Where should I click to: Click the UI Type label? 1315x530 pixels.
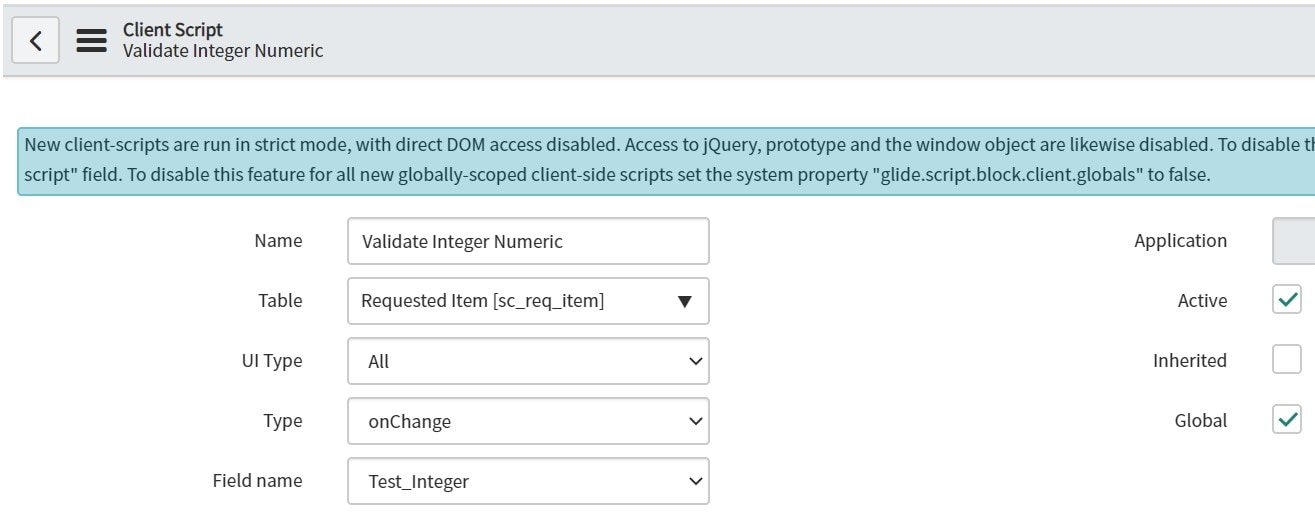[x=265, y=361]
